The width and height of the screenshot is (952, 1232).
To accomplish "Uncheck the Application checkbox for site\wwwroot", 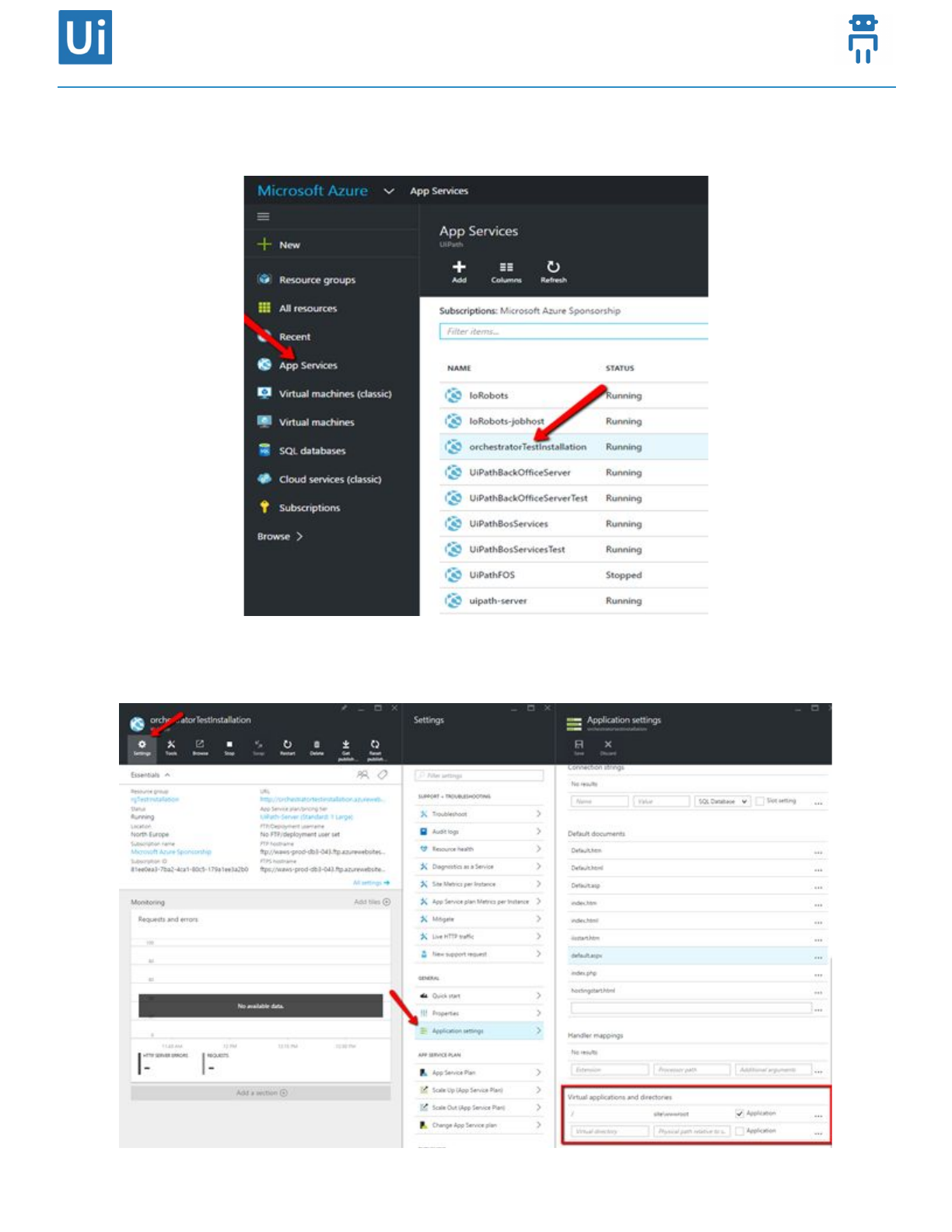I will point(740,1114).
